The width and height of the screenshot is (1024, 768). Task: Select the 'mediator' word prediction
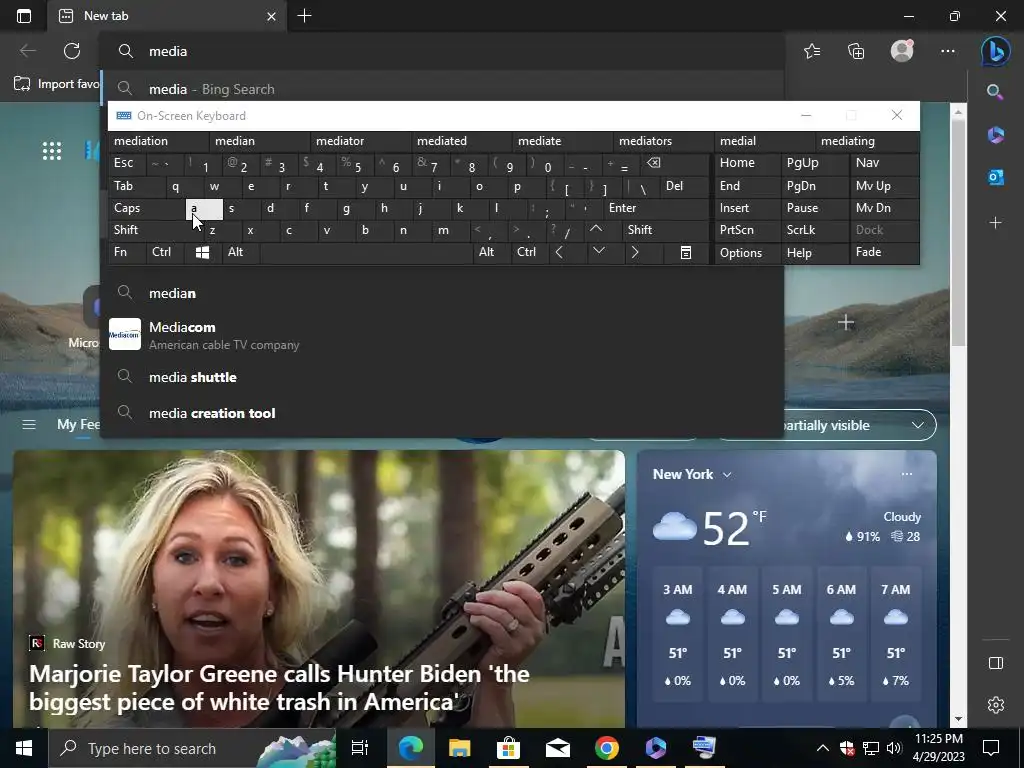point(362,141)
